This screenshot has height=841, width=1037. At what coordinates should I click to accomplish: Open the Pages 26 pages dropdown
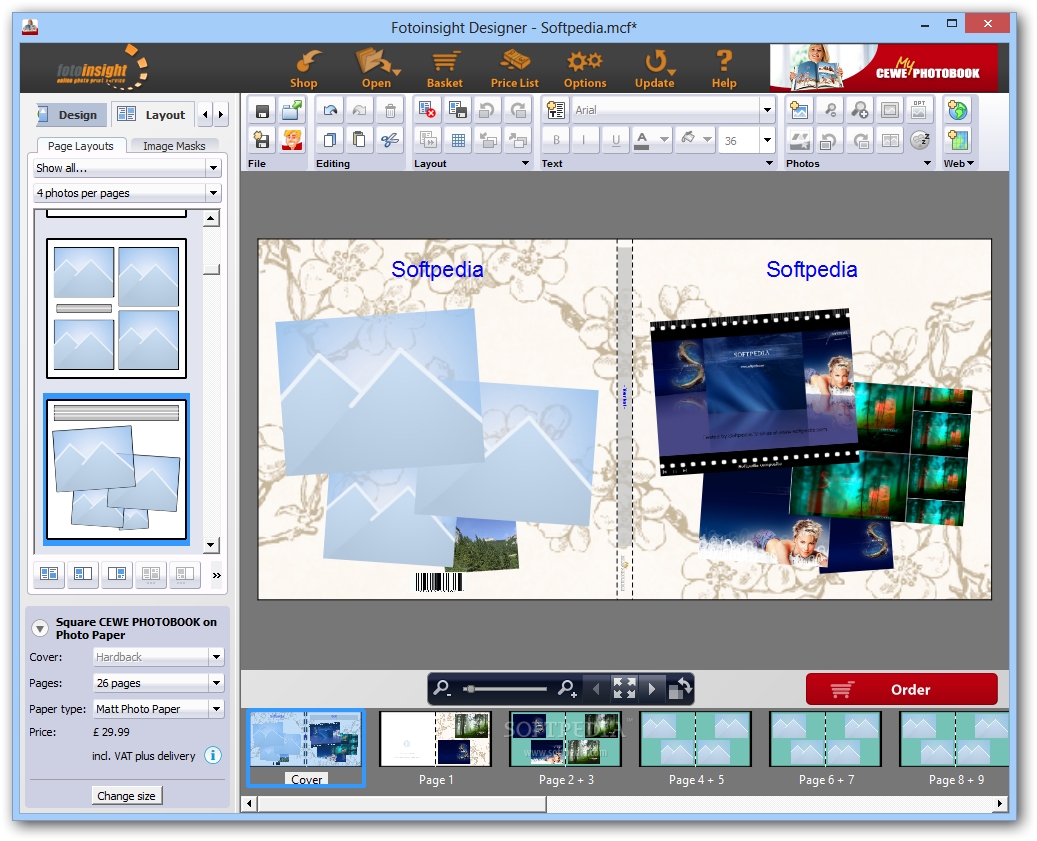(216, 683)
